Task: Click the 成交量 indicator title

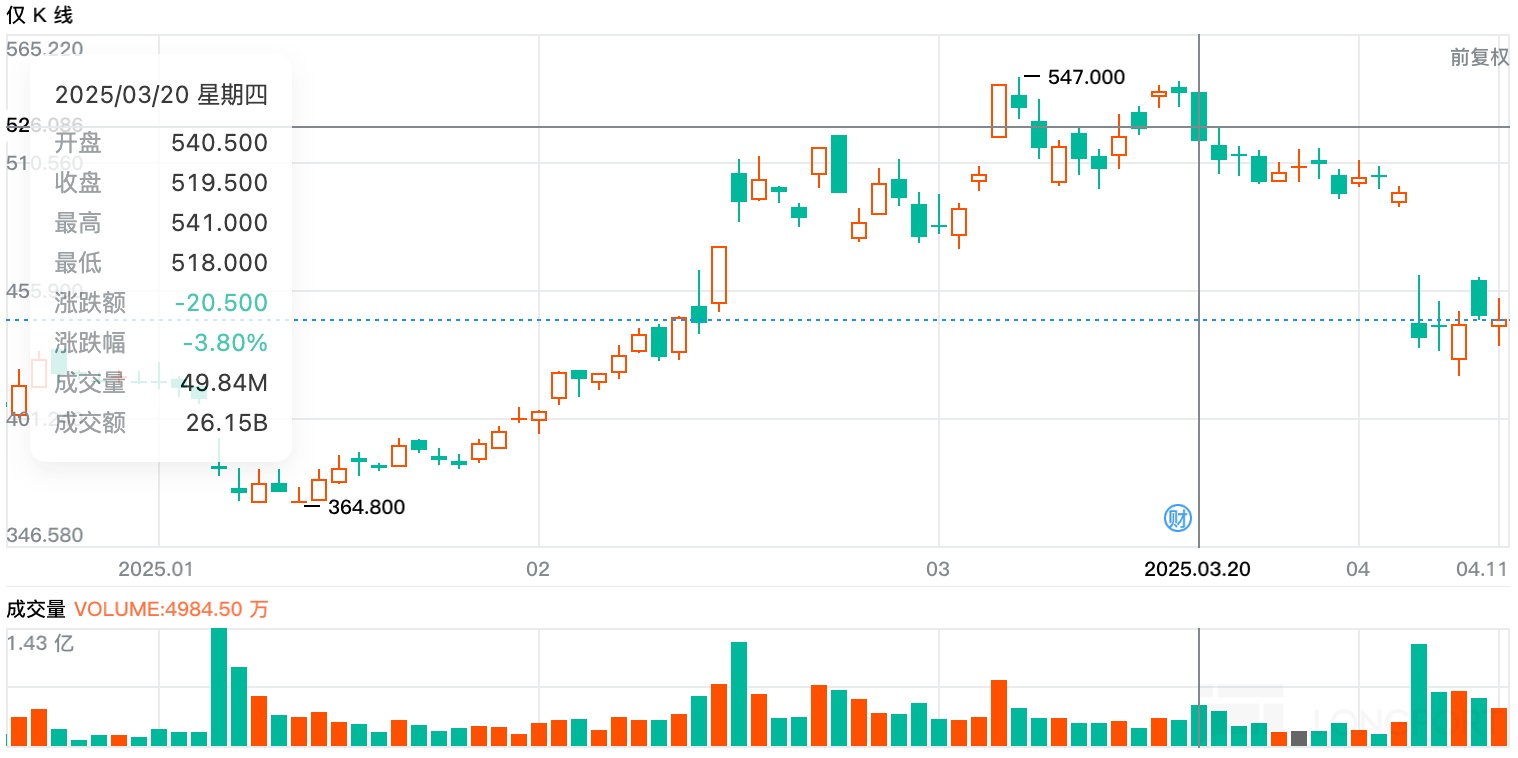Action: pyautogui.click(x=36, y=609)
